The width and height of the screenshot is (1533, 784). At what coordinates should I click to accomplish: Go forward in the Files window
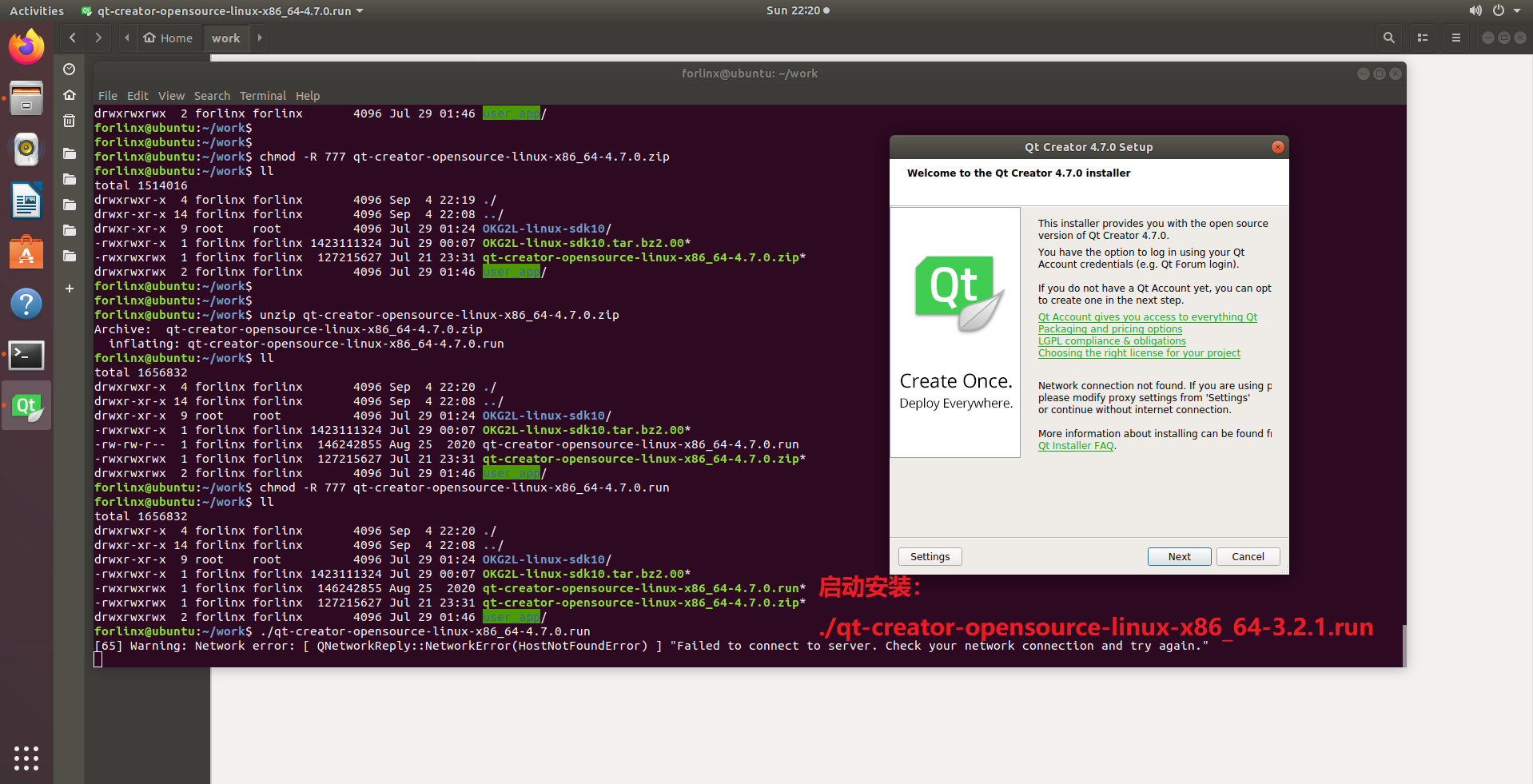point(98,38)
